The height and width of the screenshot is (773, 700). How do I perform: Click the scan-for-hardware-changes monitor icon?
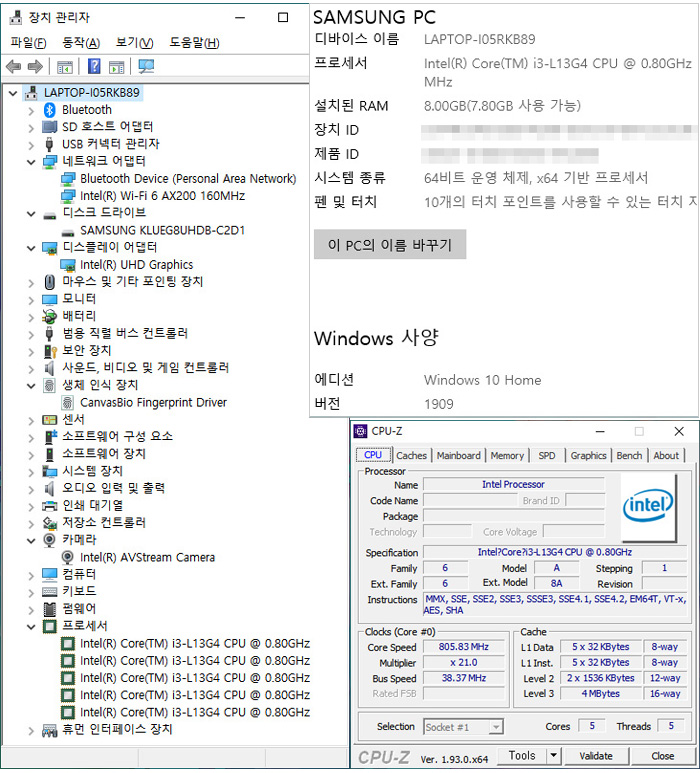[x=146, y=67]
